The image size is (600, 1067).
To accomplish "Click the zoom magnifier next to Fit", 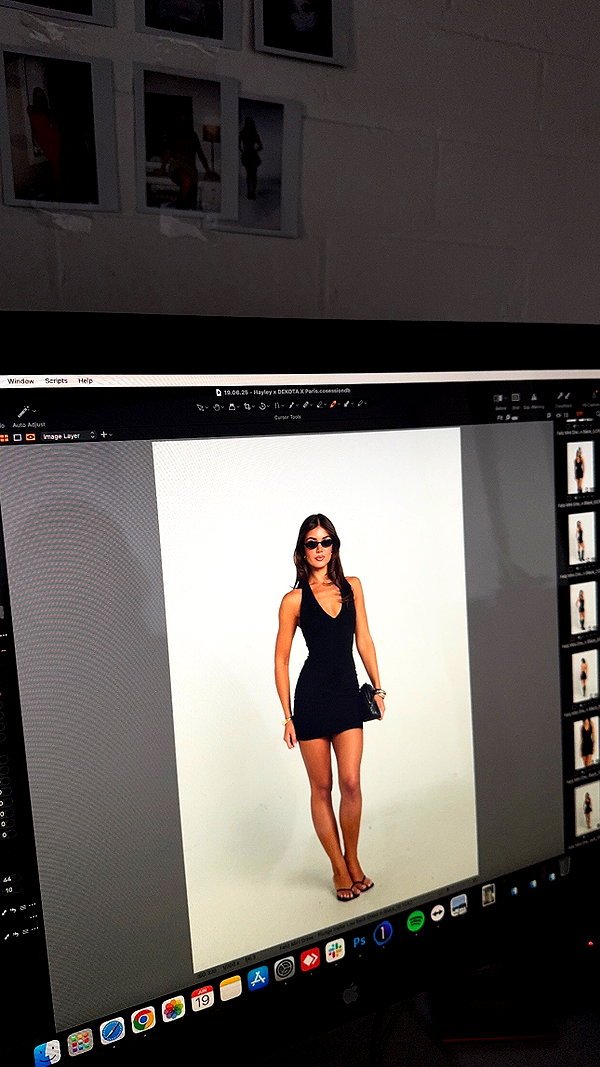I will click(x=507, y=418).
